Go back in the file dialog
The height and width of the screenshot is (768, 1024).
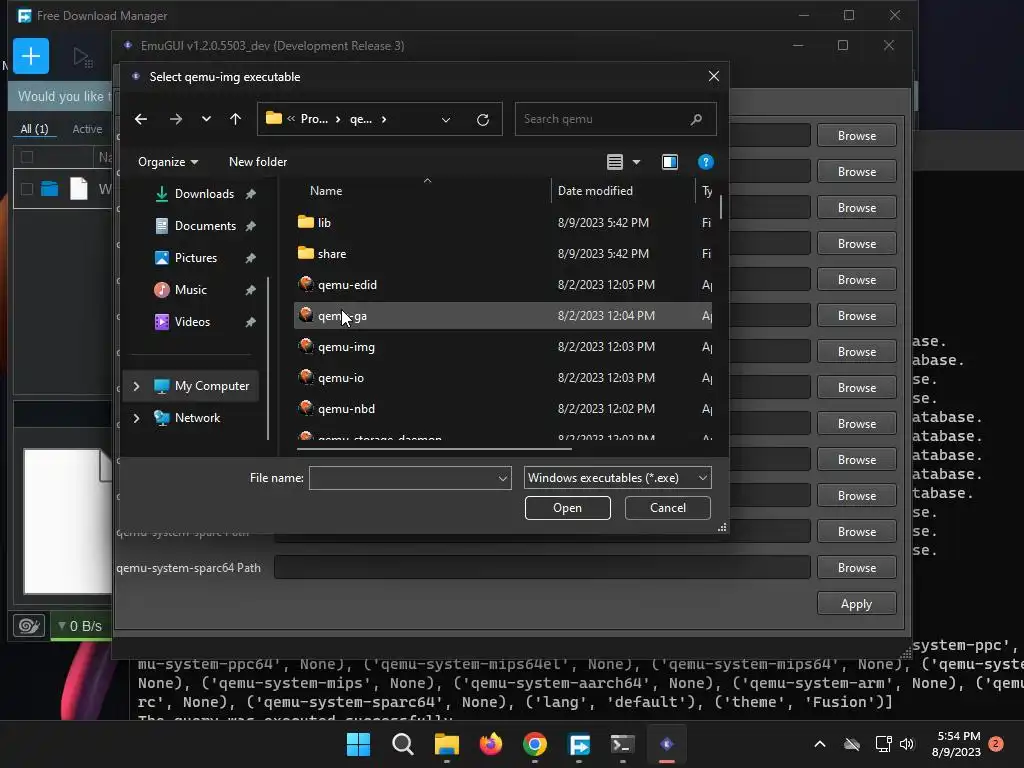point(140,119)
